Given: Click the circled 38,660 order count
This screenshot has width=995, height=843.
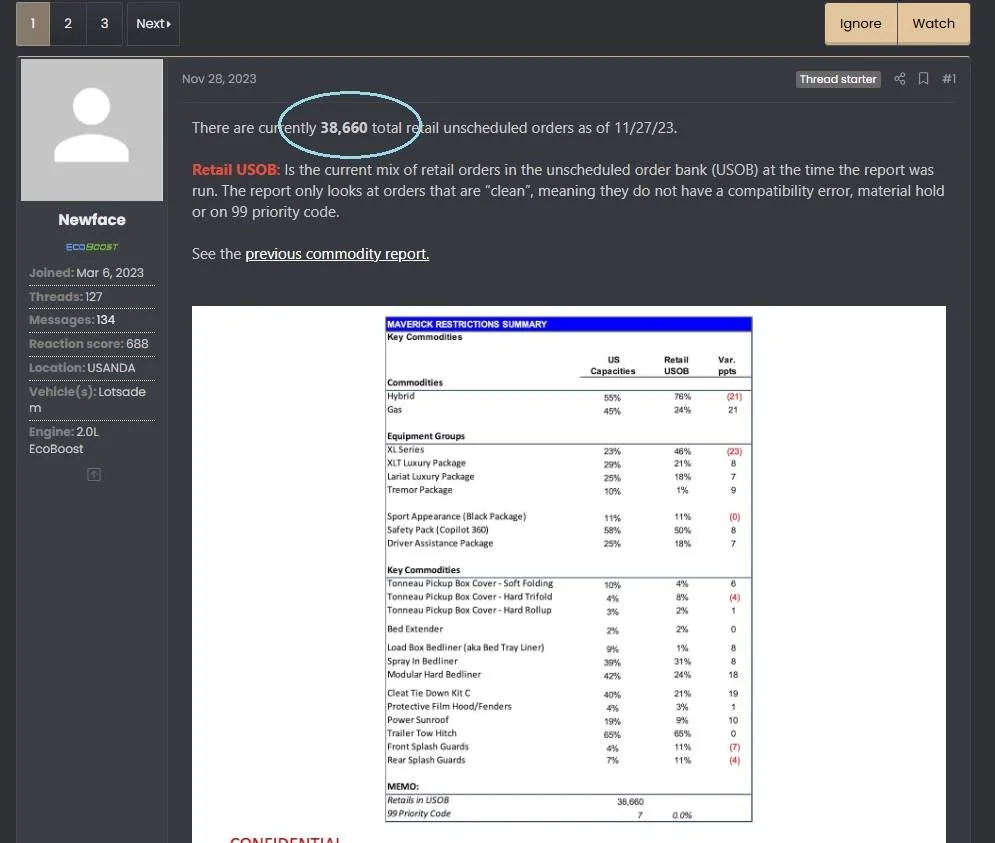Looking at the screenshot, I should coord(343,128).
